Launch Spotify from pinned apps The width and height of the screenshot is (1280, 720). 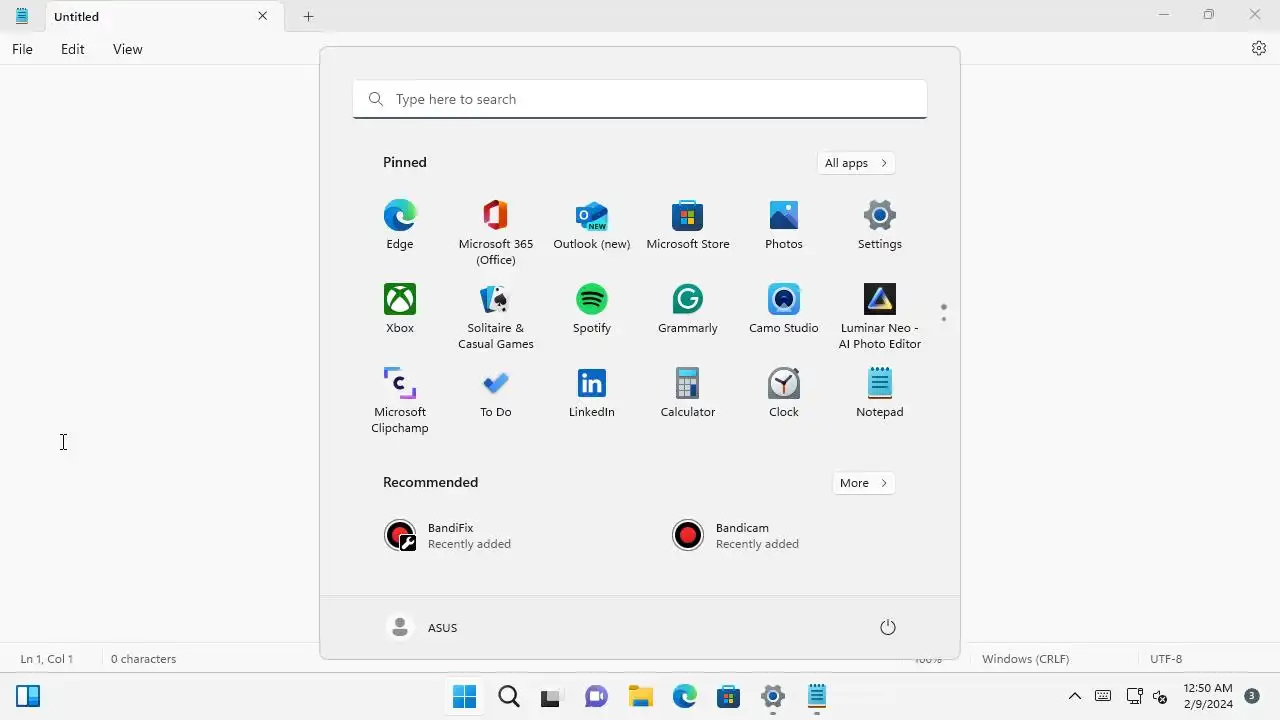591,310
